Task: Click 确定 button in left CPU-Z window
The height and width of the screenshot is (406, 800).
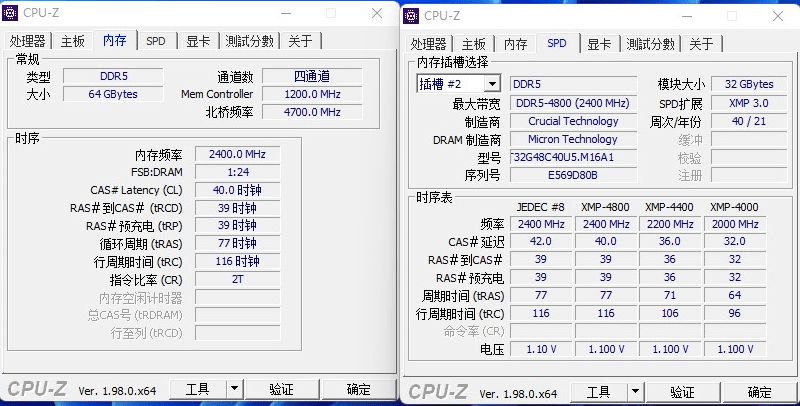Action: click(x=359, y=389)
